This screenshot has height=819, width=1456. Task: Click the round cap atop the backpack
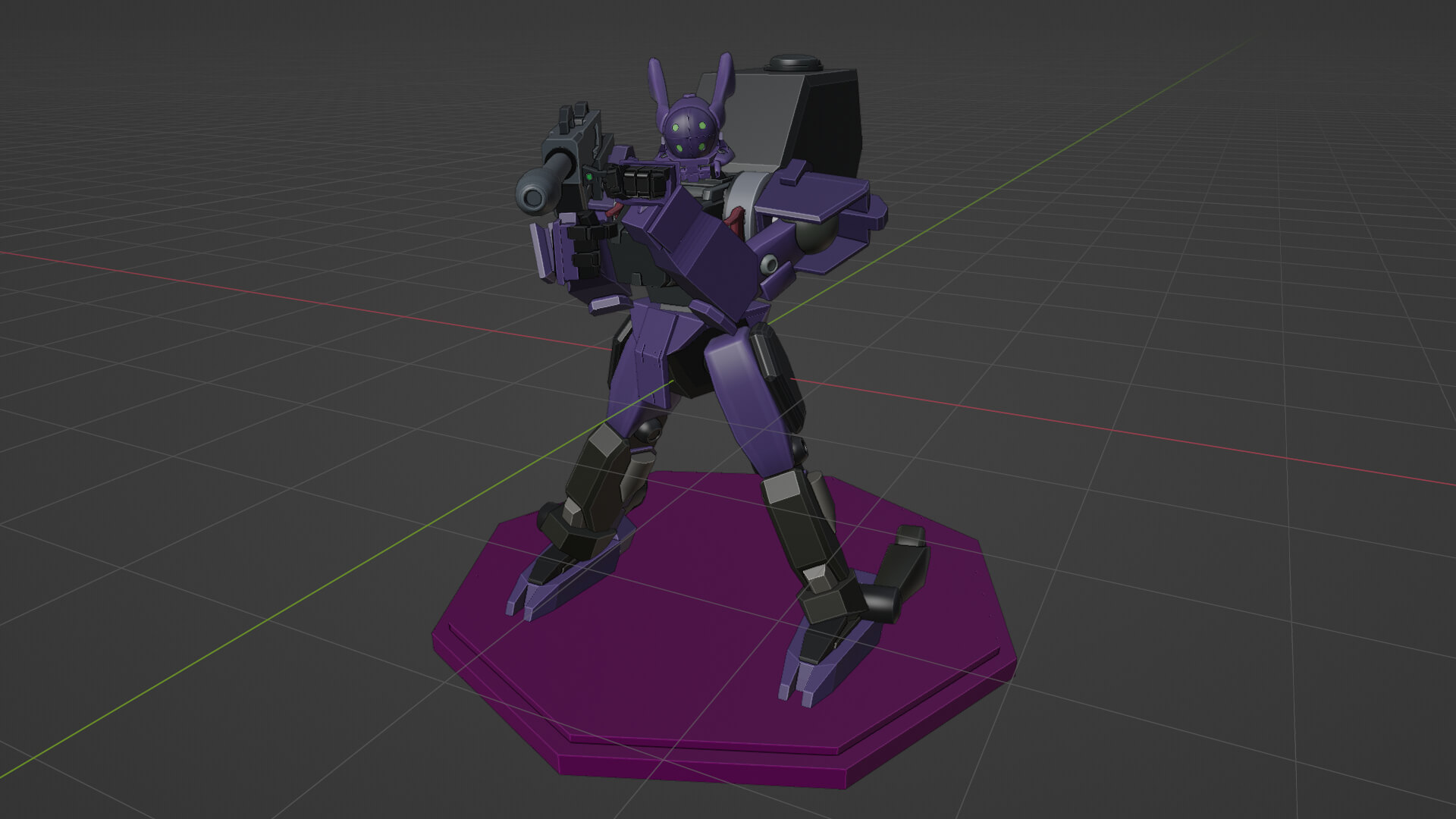(x=792, y=62)
